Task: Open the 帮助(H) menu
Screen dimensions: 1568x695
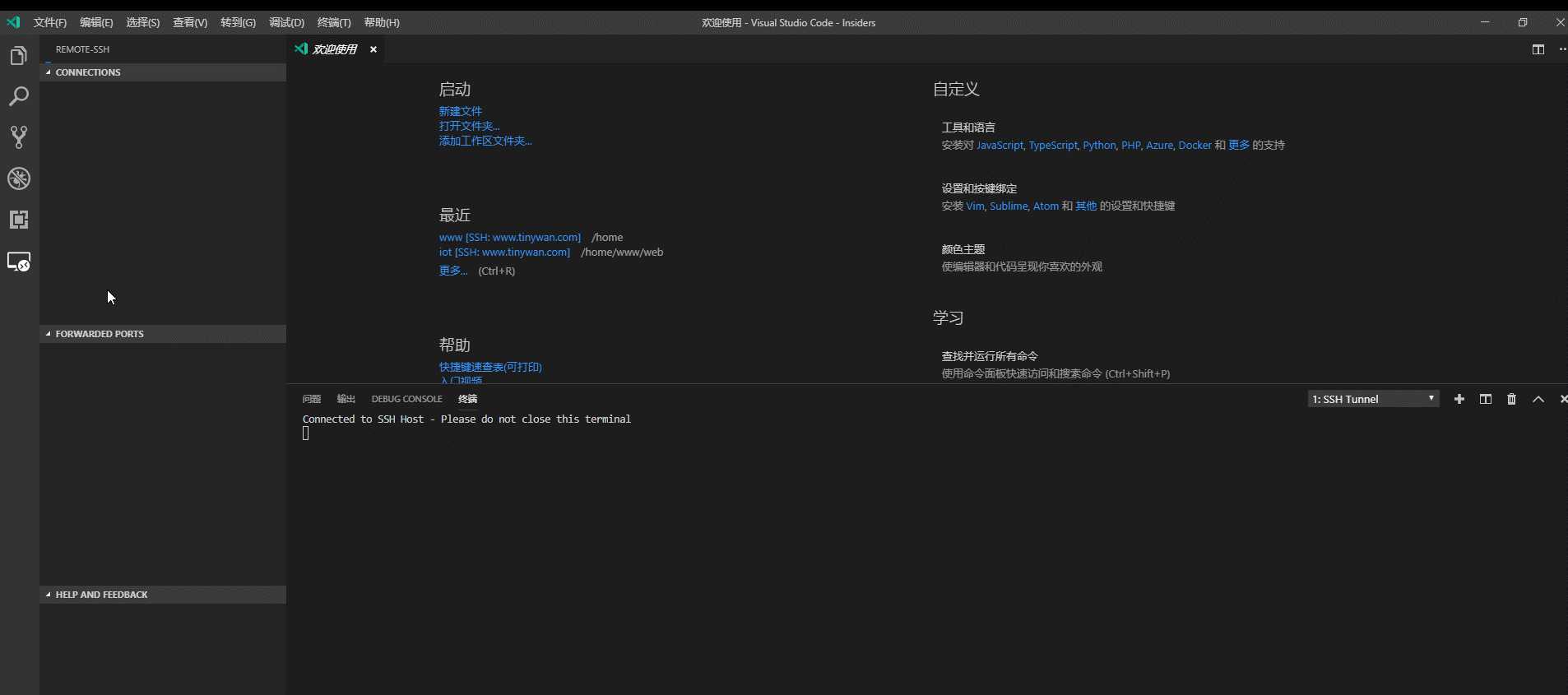Action: pos(382,22)
